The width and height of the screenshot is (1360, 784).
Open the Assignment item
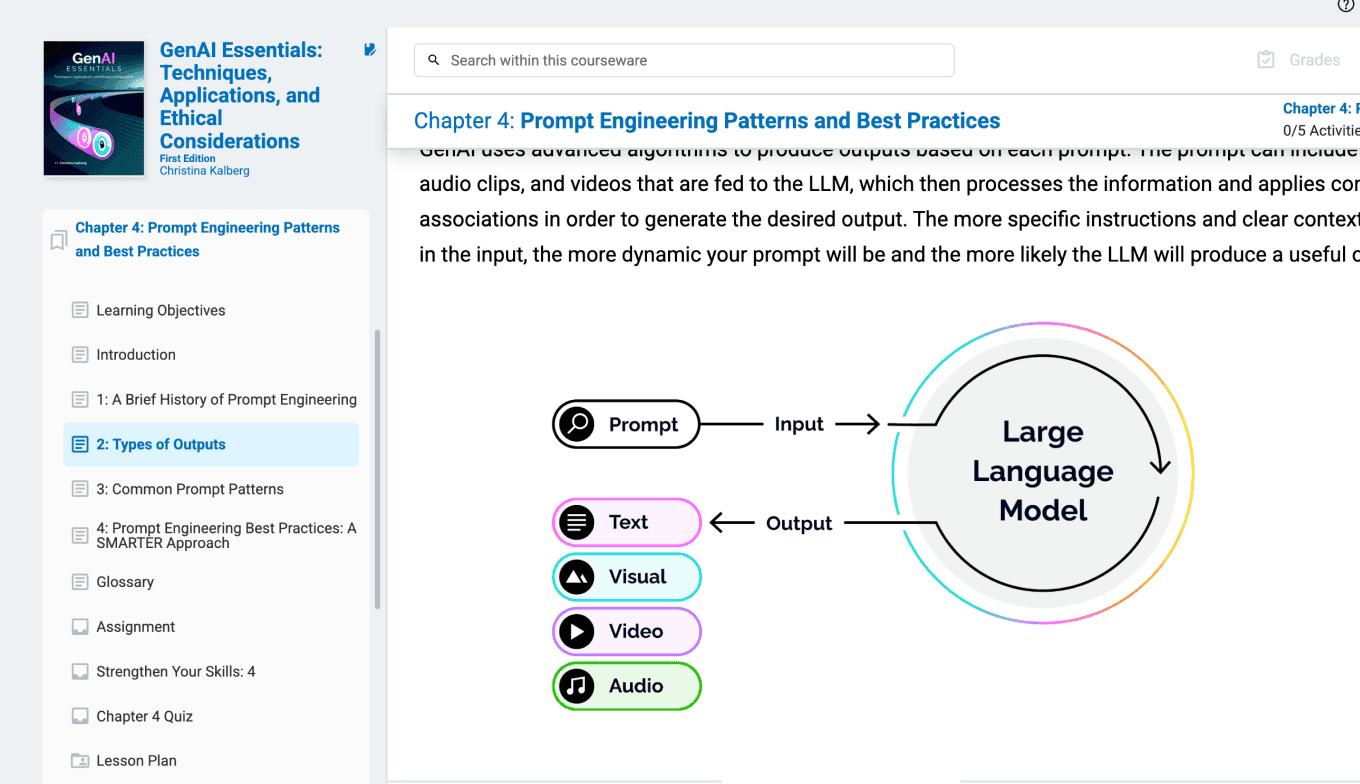tap(136, 627)
